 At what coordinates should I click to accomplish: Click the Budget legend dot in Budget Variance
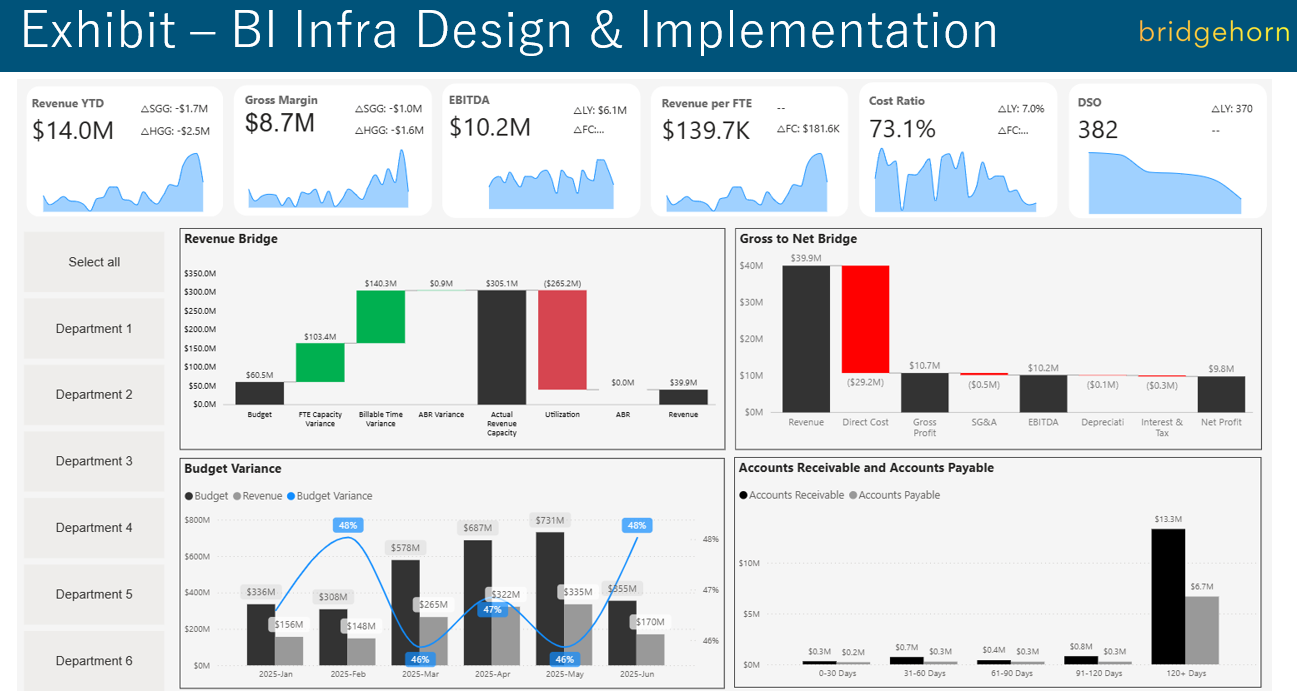189,496
